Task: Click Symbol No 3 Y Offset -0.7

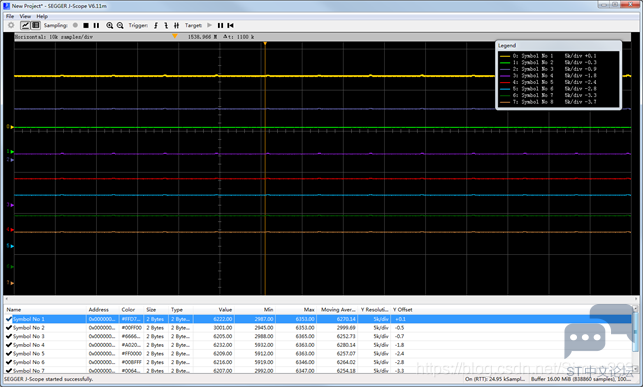Action: point(399,336)
